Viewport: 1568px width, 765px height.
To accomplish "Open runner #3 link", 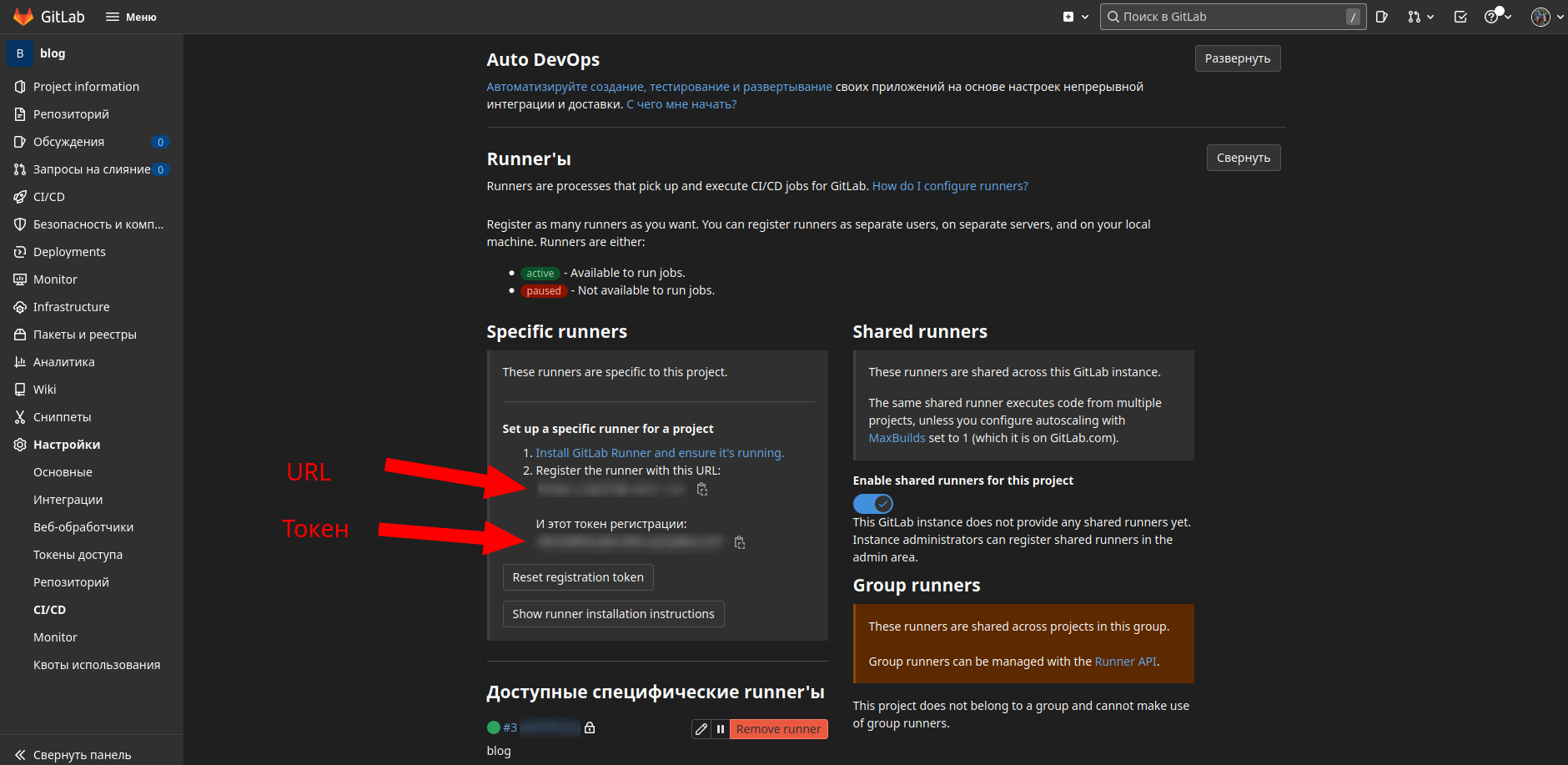I will [510, 727].
